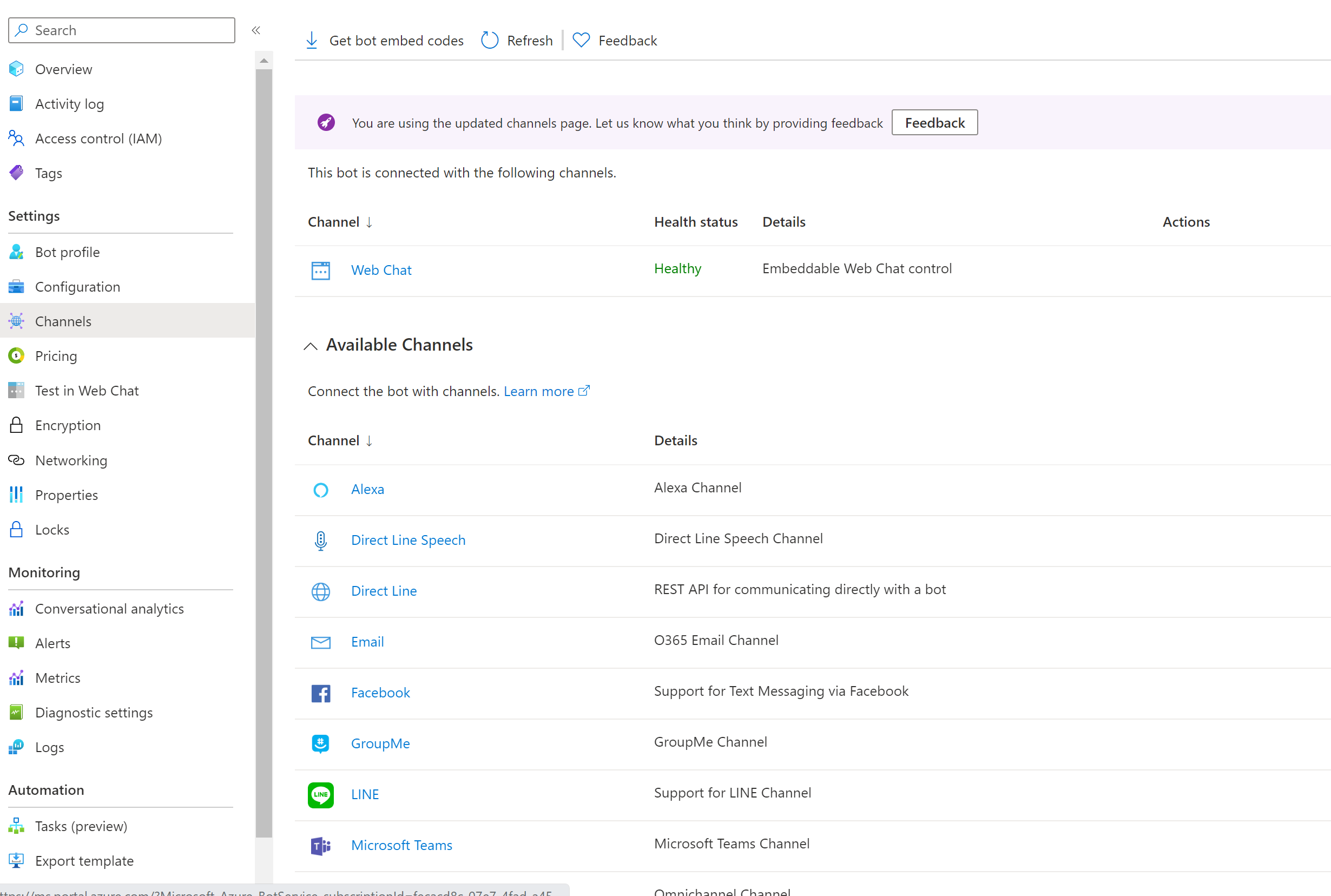Click the Feedback button in banner
This screenshot has width=1331, height=896.
tap(935, 122)
